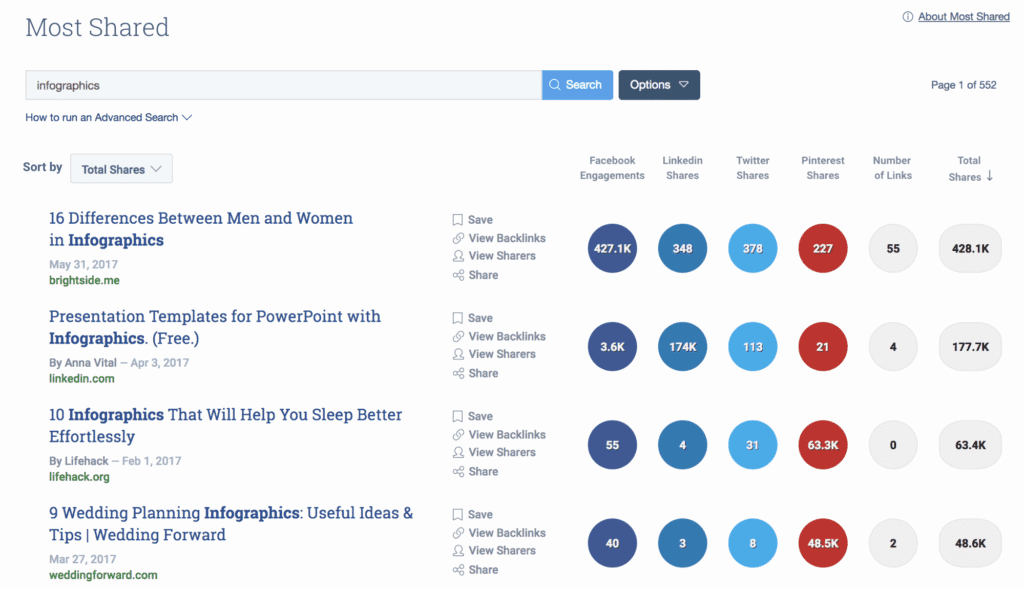Click the Search button
The image size is (1024, 590).
pyautogui.click(x=577, y=85)
